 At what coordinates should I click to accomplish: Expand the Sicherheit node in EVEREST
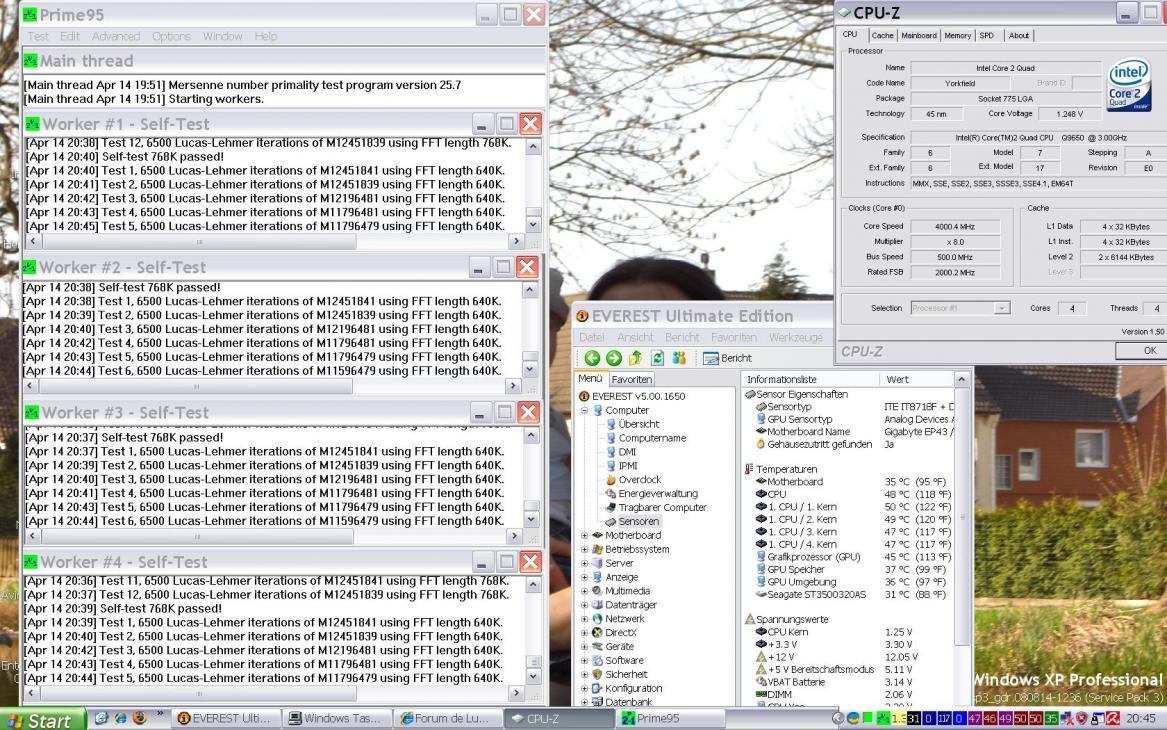(x=584, y=674)
